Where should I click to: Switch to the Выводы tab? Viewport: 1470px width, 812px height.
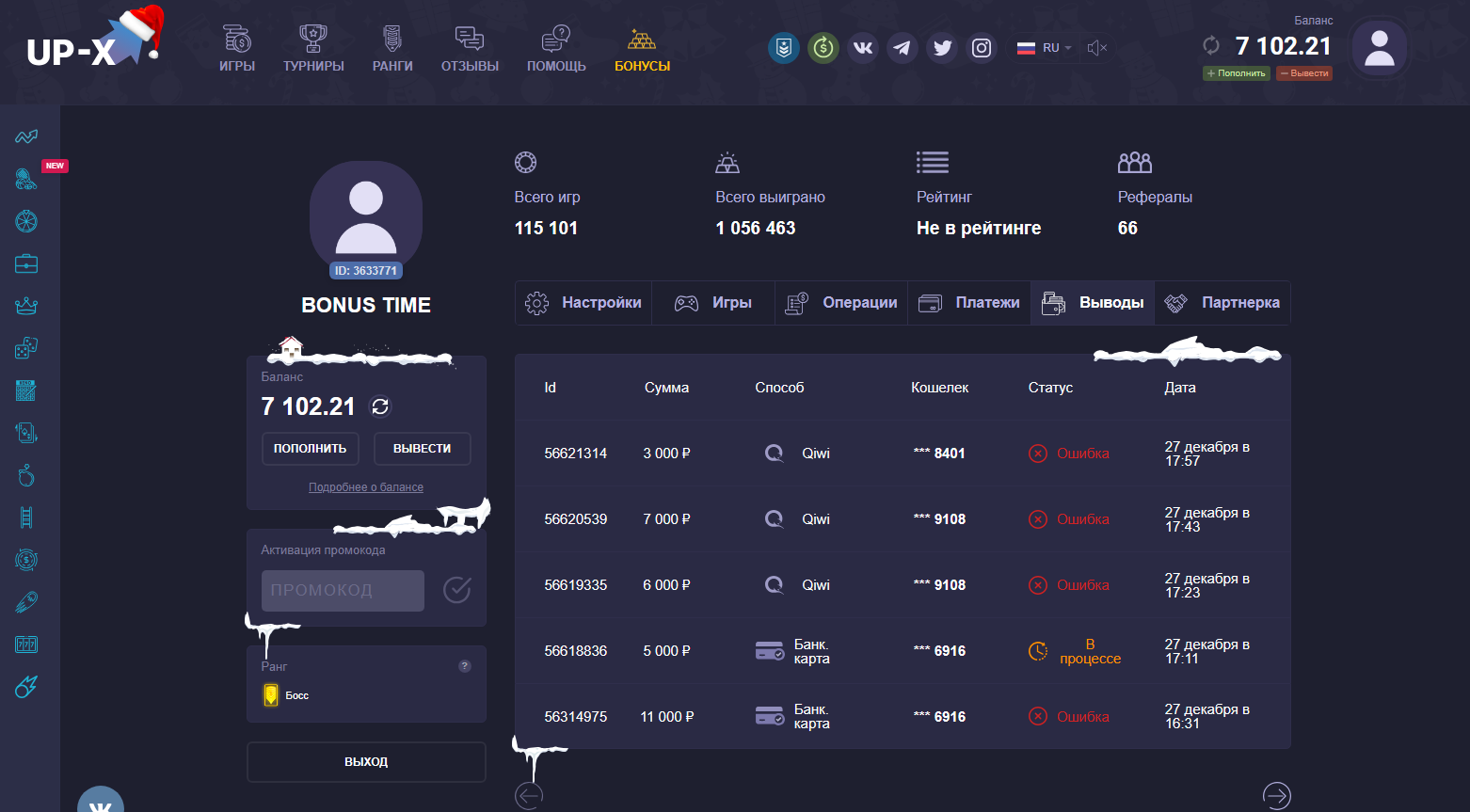[1093, 303]
